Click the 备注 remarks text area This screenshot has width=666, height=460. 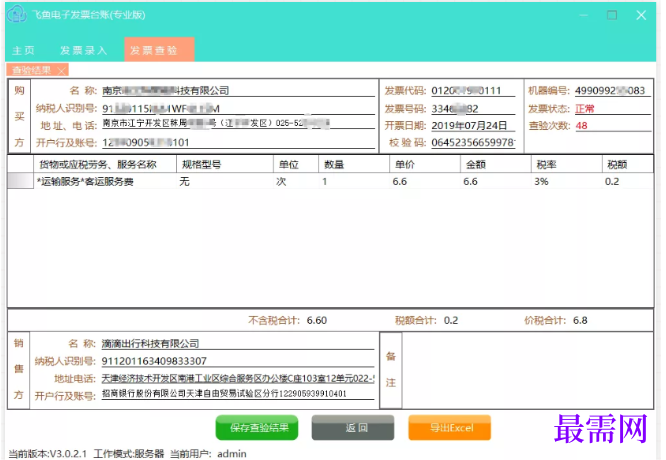(528, 370)
